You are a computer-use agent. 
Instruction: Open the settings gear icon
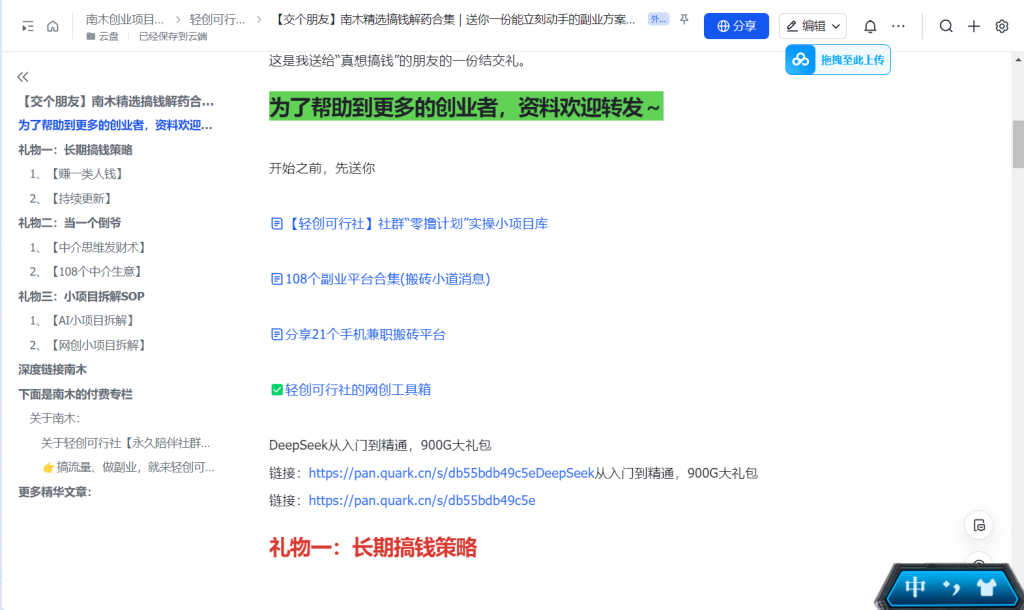(1002, 26)
